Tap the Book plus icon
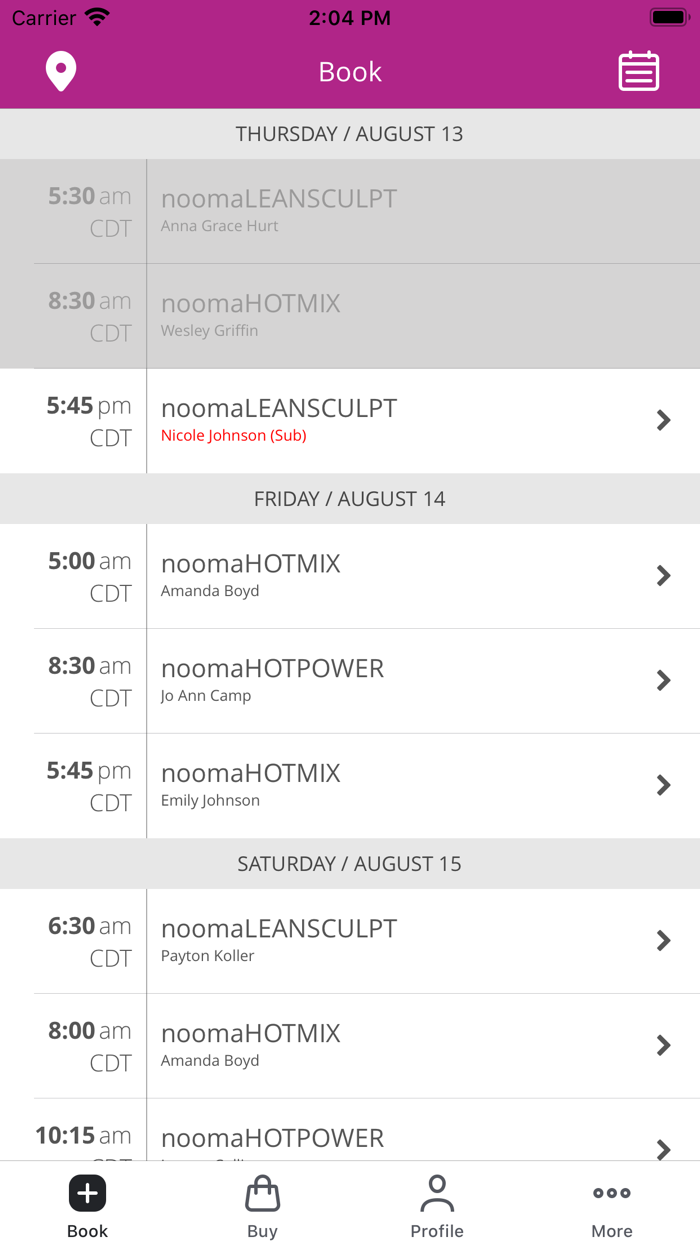 (x=87, y=1193)
